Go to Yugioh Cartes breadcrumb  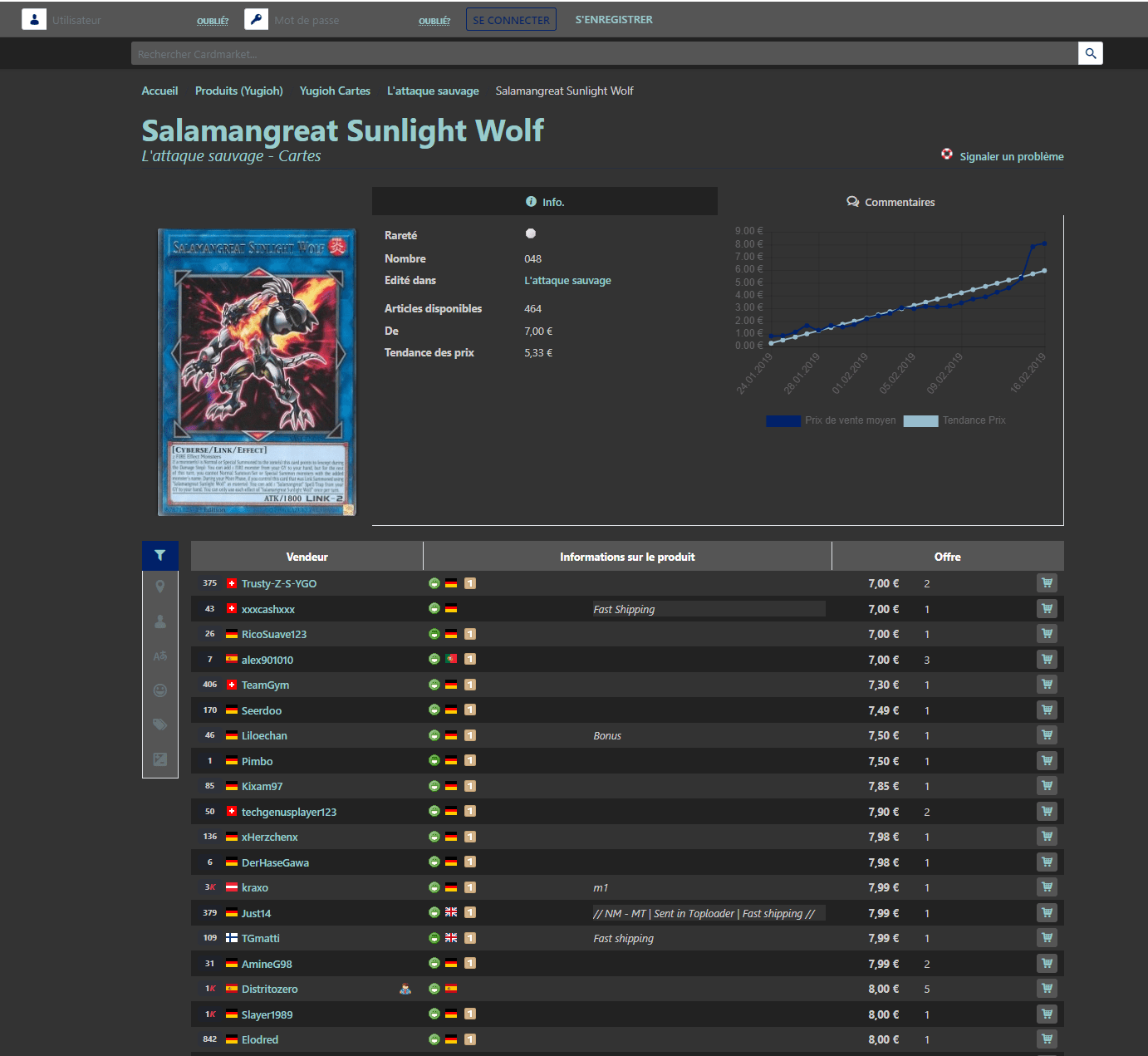click(x=335, y=91)
